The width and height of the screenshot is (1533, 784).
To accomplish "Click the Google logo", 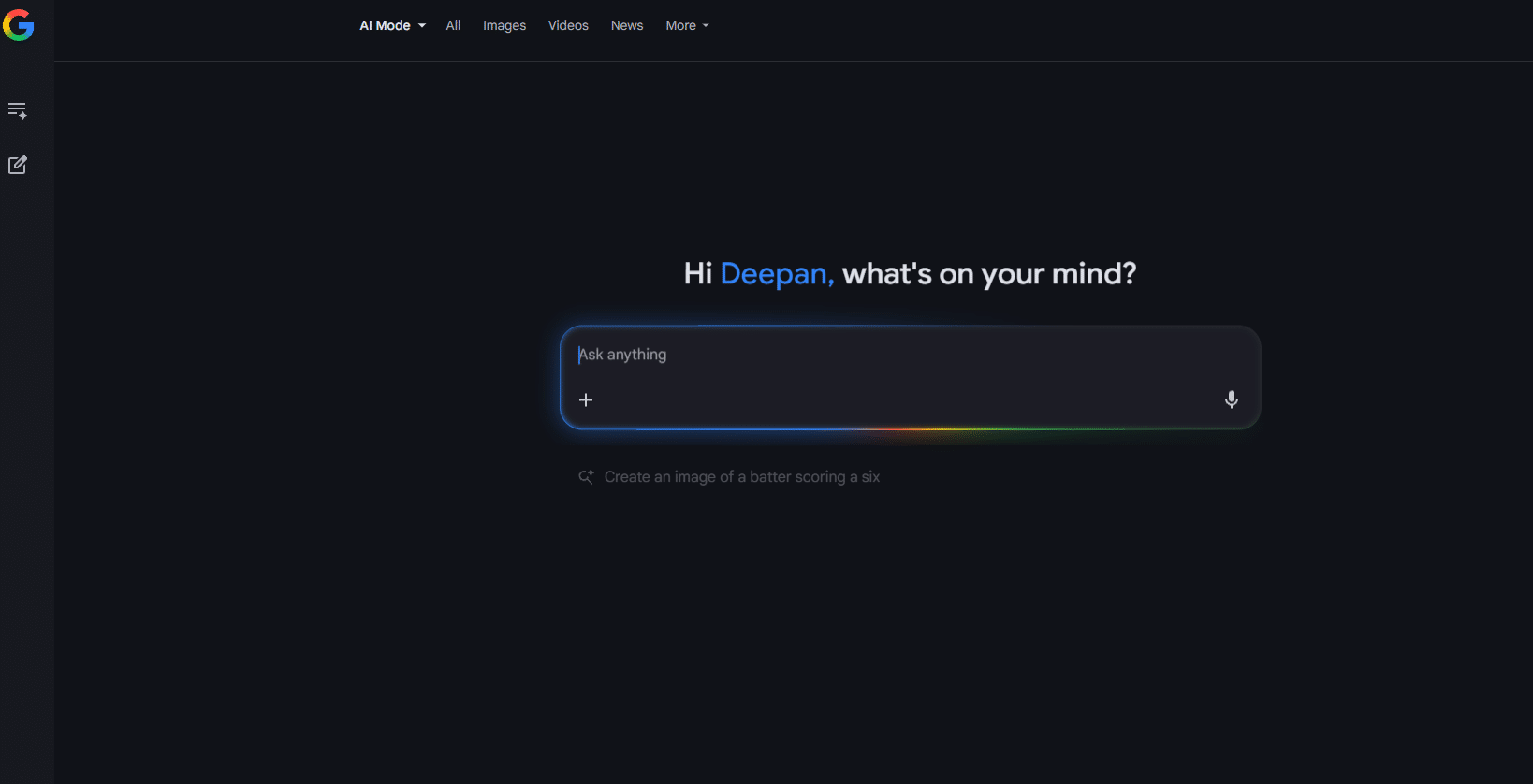I will (19, 25).
